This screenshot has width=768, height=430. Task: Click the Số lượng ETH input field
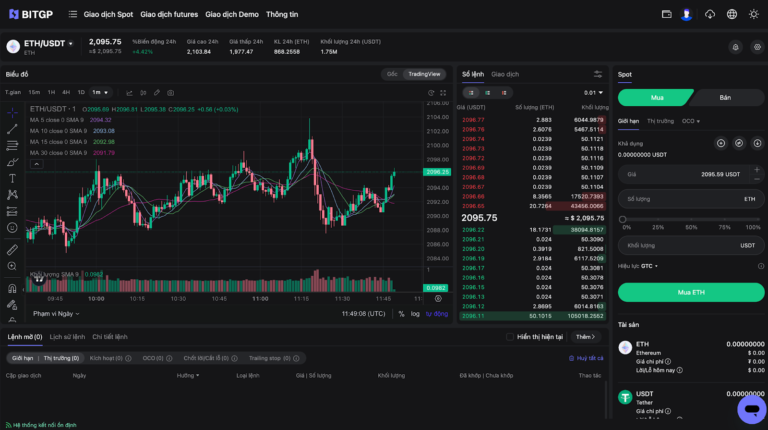691,199
